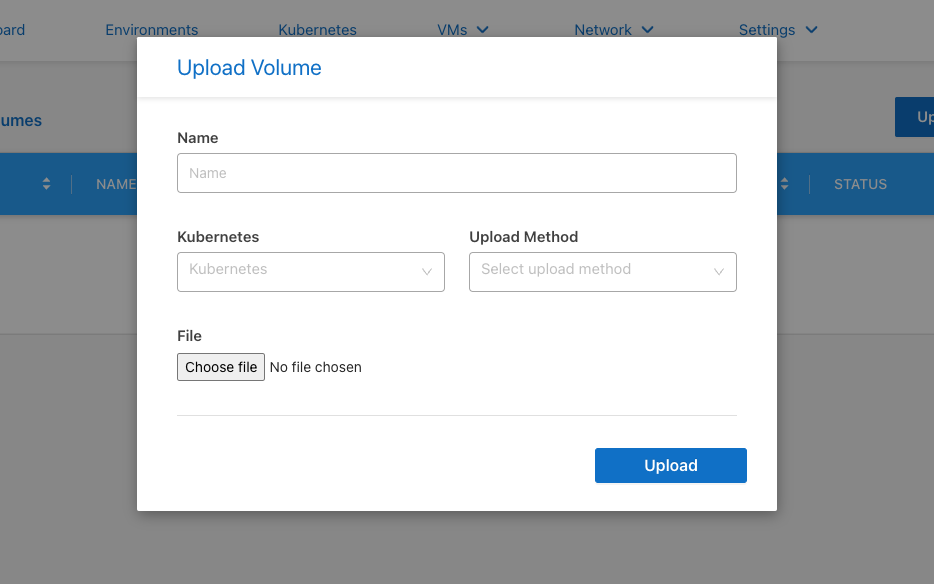
Task: Click the sort arrows beside the STATUS column
Action: coord(784,184)
